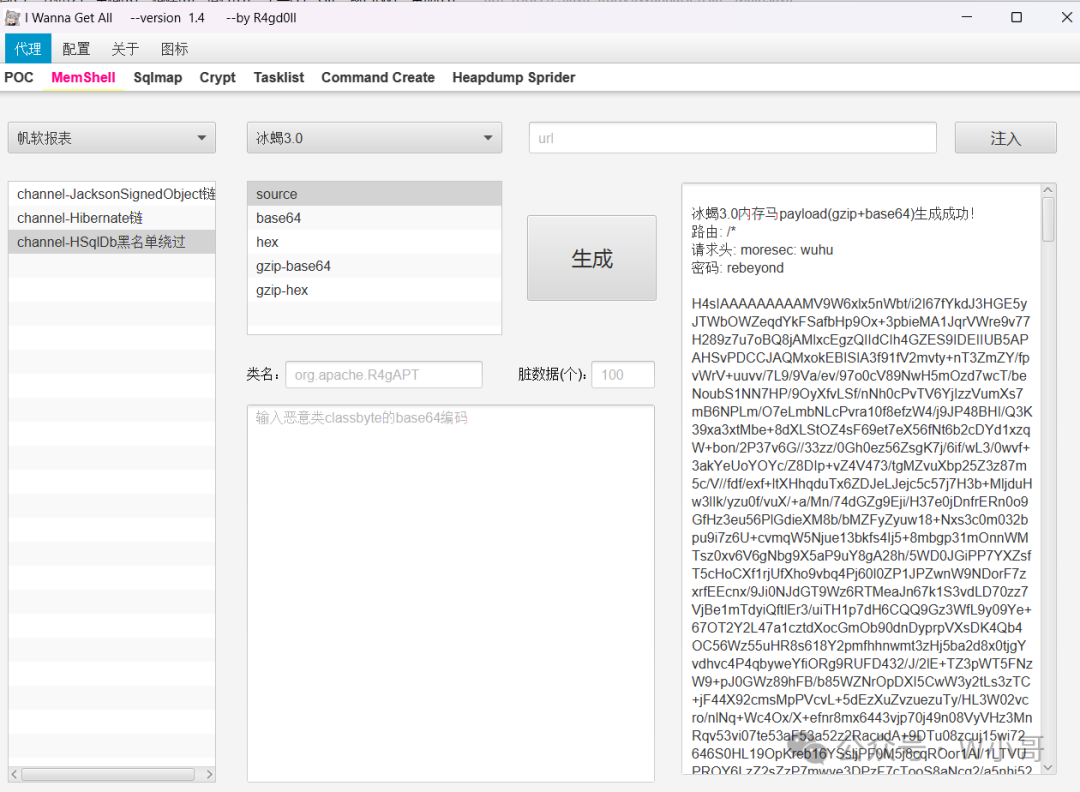Open the 帆软报表 dropdown

[x=112, y=138]
